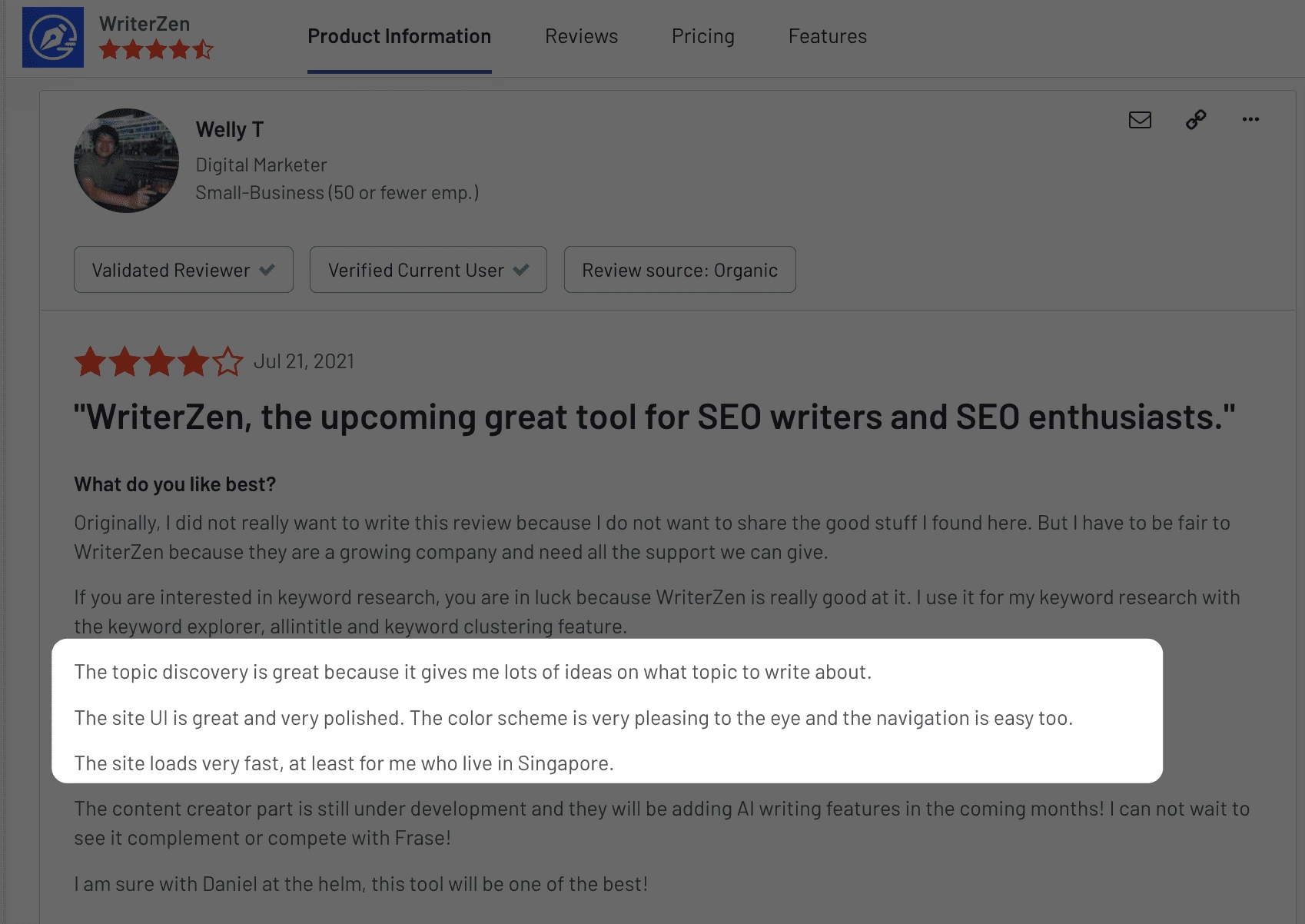Click the Validated Reviewer badge
1305x924 pixels.
[184, 270]
